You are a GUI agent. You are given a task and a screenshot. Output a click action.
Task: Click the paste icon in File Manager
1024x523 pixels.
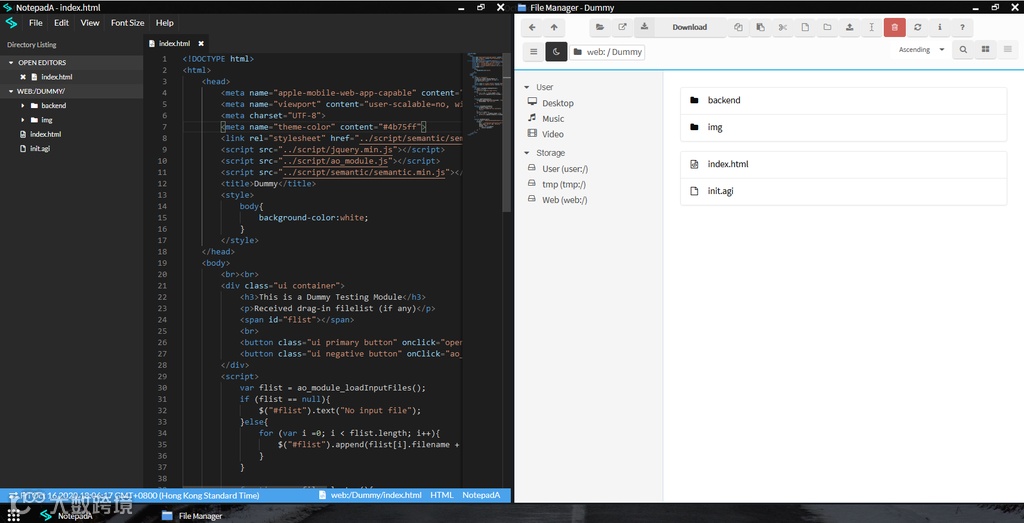760,27
